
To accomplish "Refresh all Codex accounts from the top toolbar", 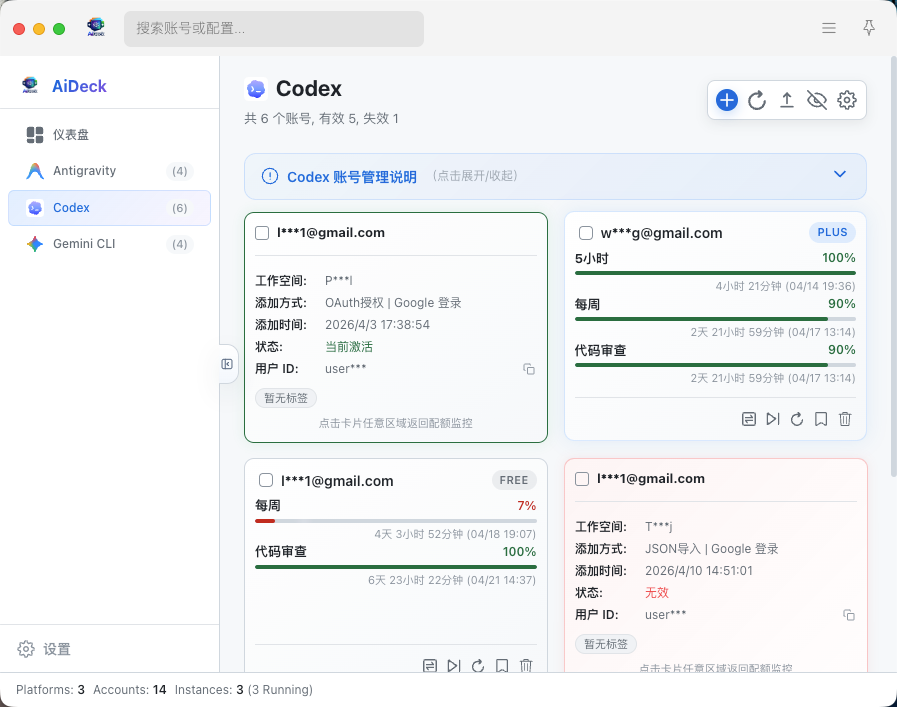I will [757, 100].
